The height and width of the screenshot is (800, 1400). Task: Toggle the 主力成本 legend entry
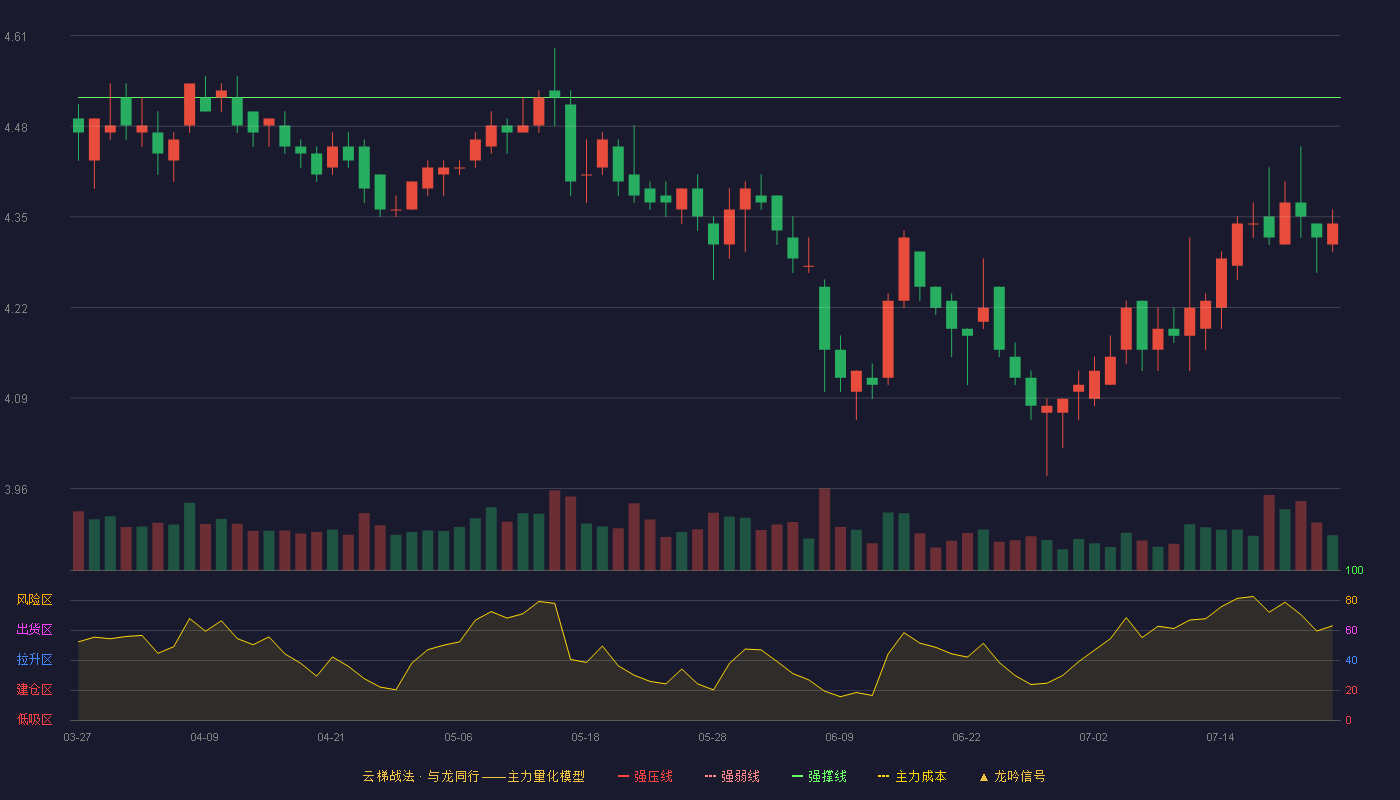click(911, 776)
